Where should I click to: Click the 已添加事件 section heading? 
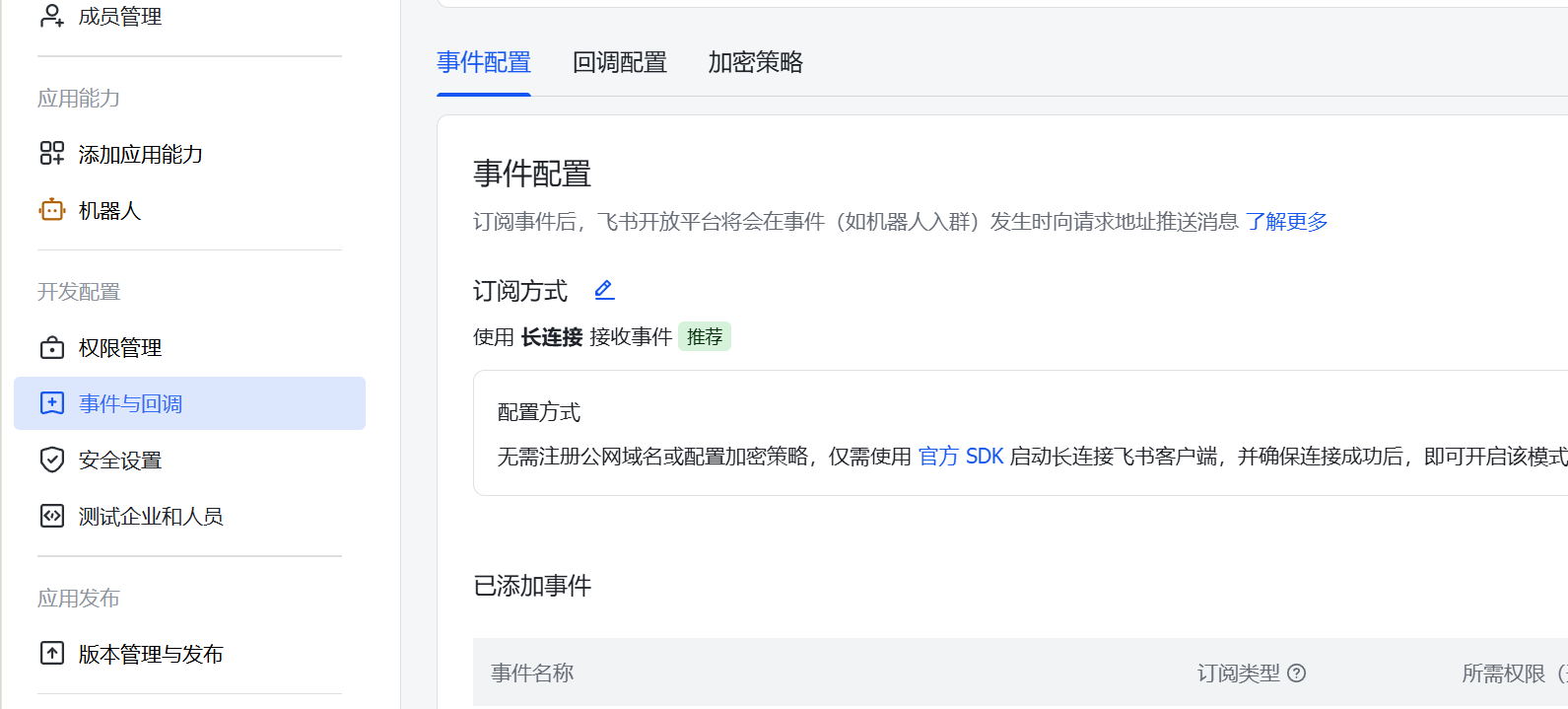(x=532, y=586)
